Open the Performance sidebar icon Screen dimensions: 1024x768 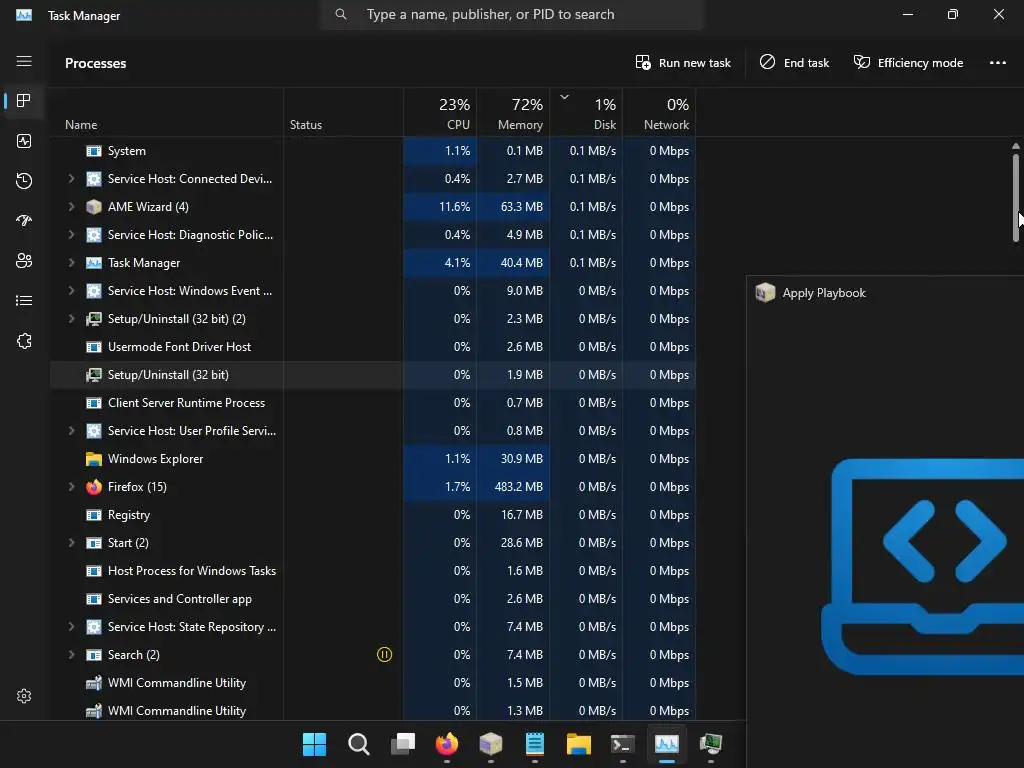click(x=24, y=141)
